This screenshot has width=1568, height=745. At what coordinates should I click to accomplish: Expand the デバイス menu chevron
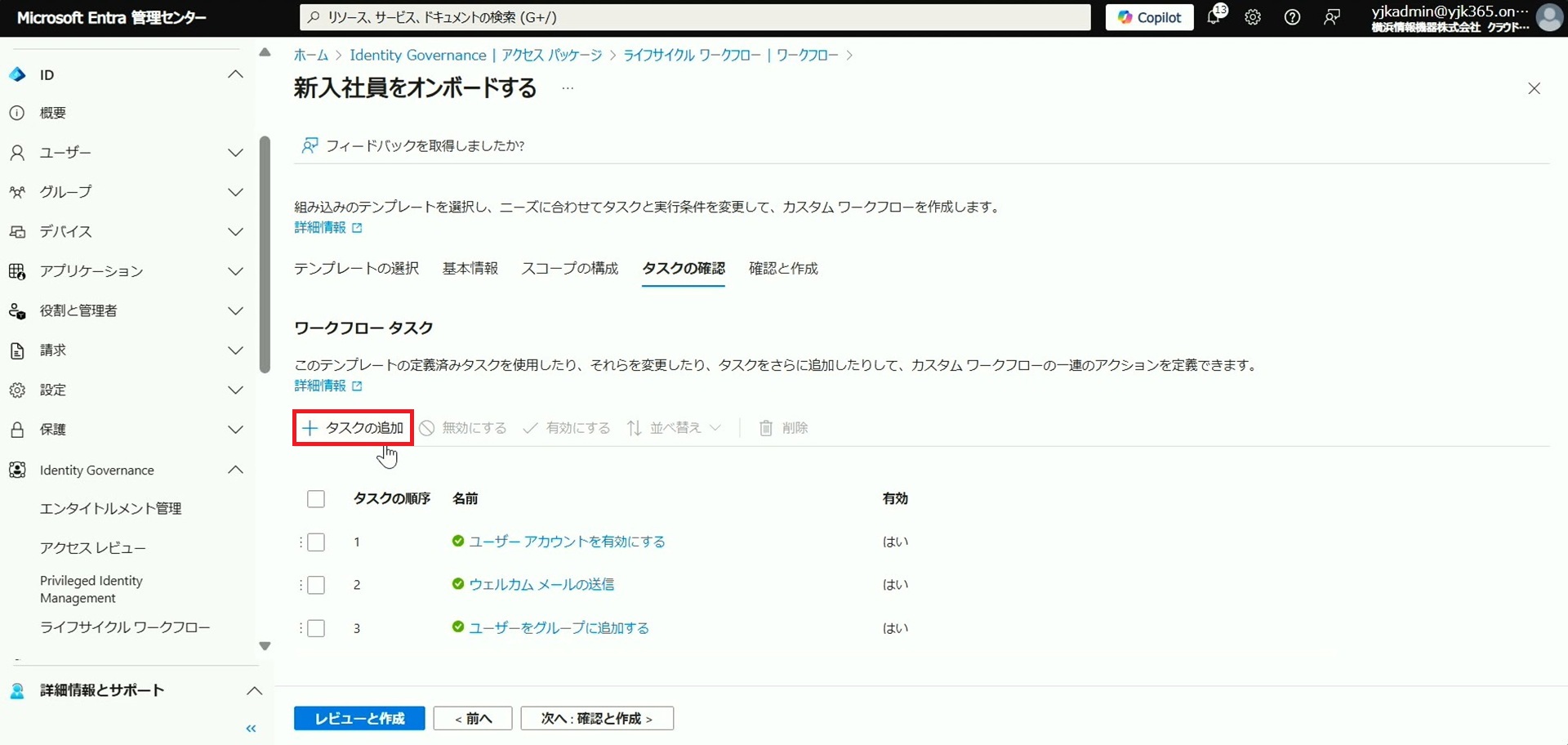pos(235,232)
